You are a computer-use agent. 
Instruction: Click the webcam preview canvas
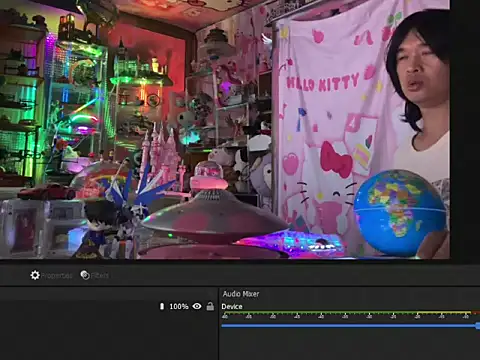click(x=225, y=129)
